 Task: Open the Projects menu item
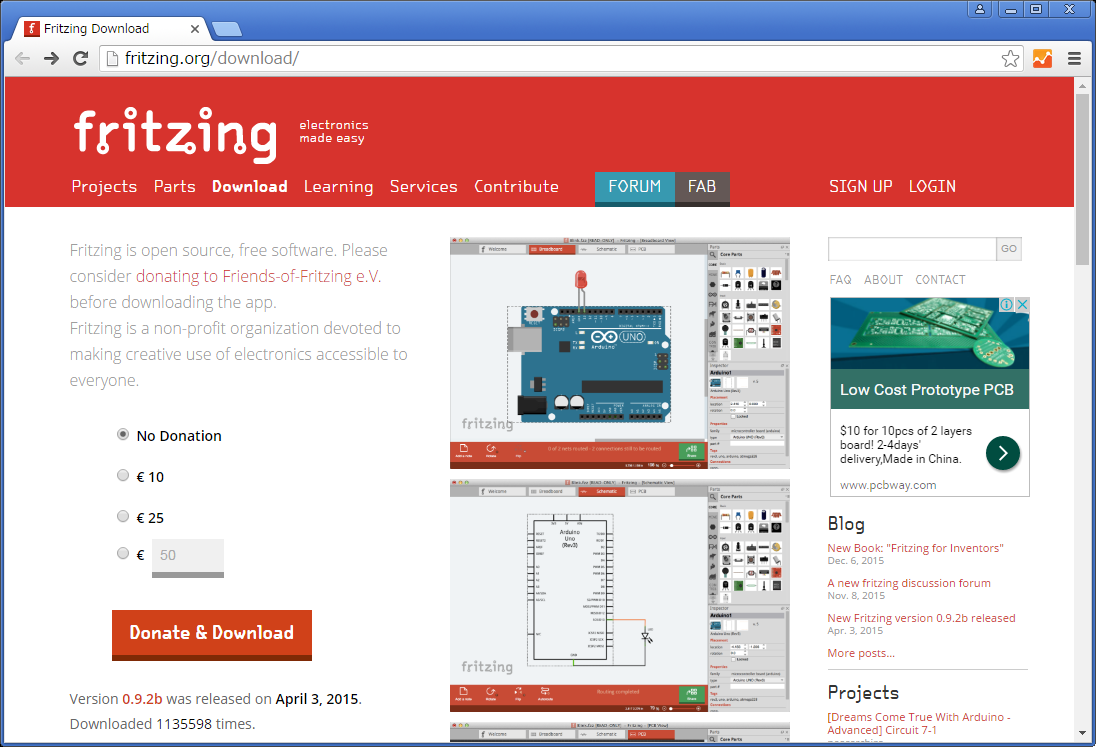point(104,187)
